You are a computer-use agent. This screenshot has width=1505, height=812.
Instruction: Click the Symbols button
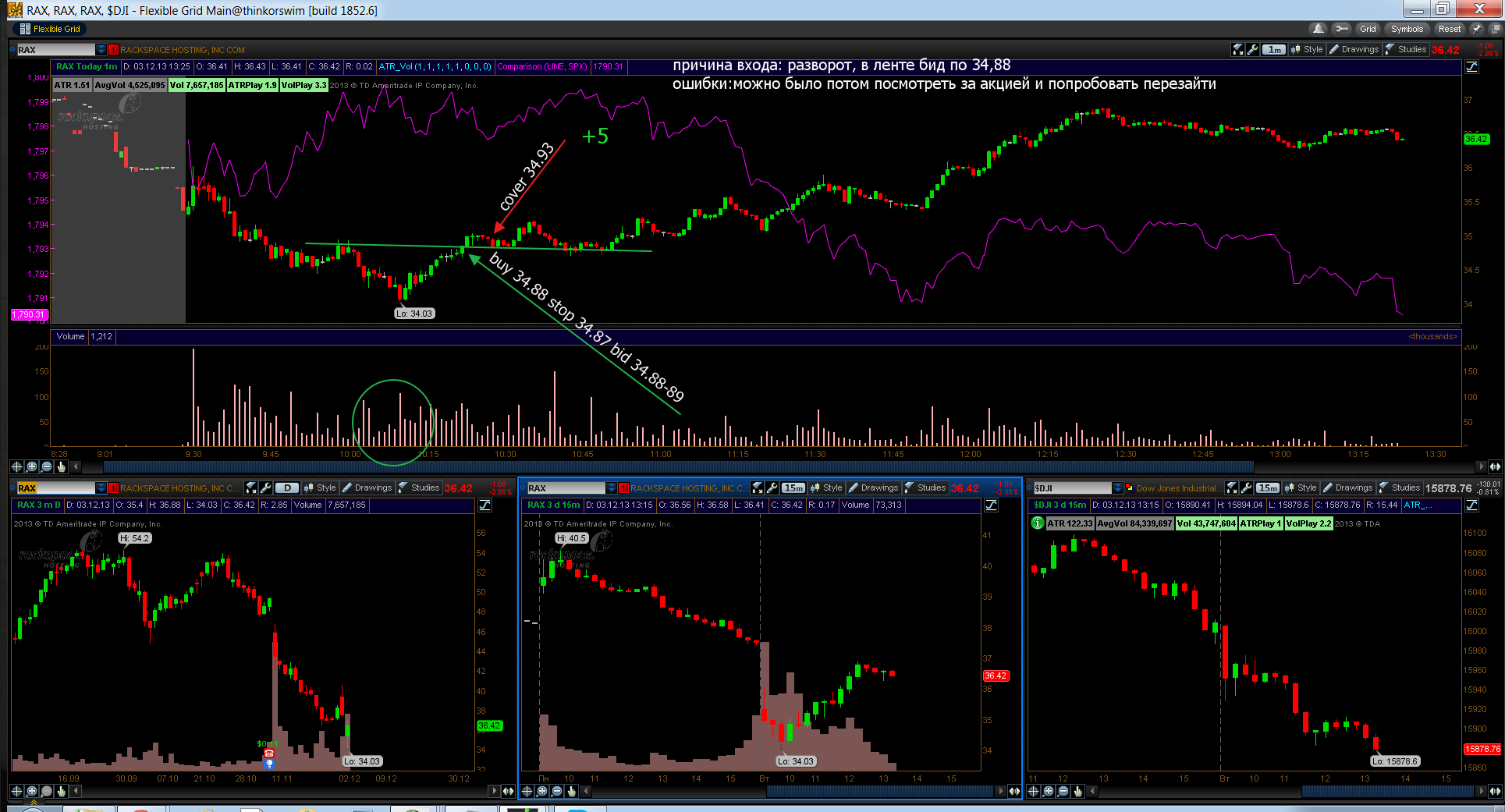1407,29
